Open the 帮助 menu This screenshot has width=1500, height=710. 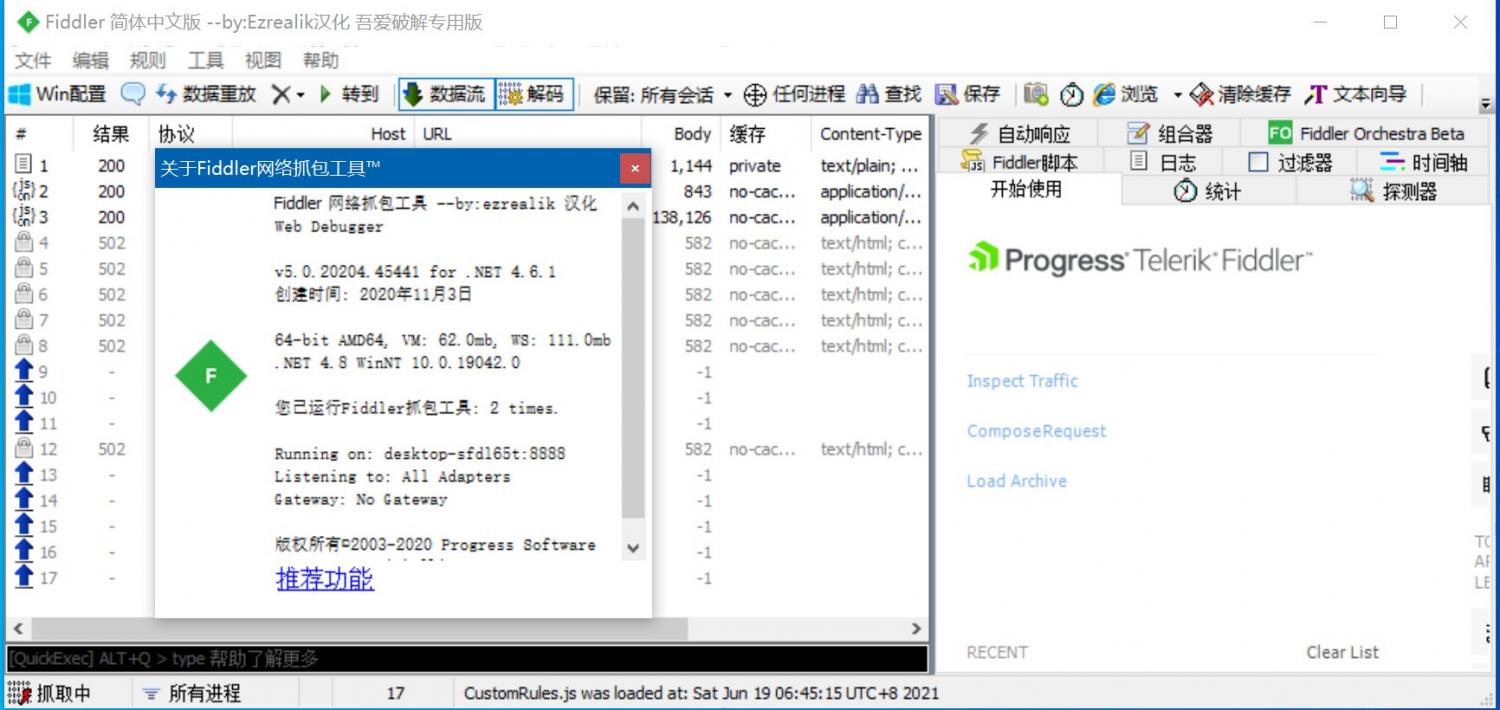pyautogui.click(x=321, y=60)
